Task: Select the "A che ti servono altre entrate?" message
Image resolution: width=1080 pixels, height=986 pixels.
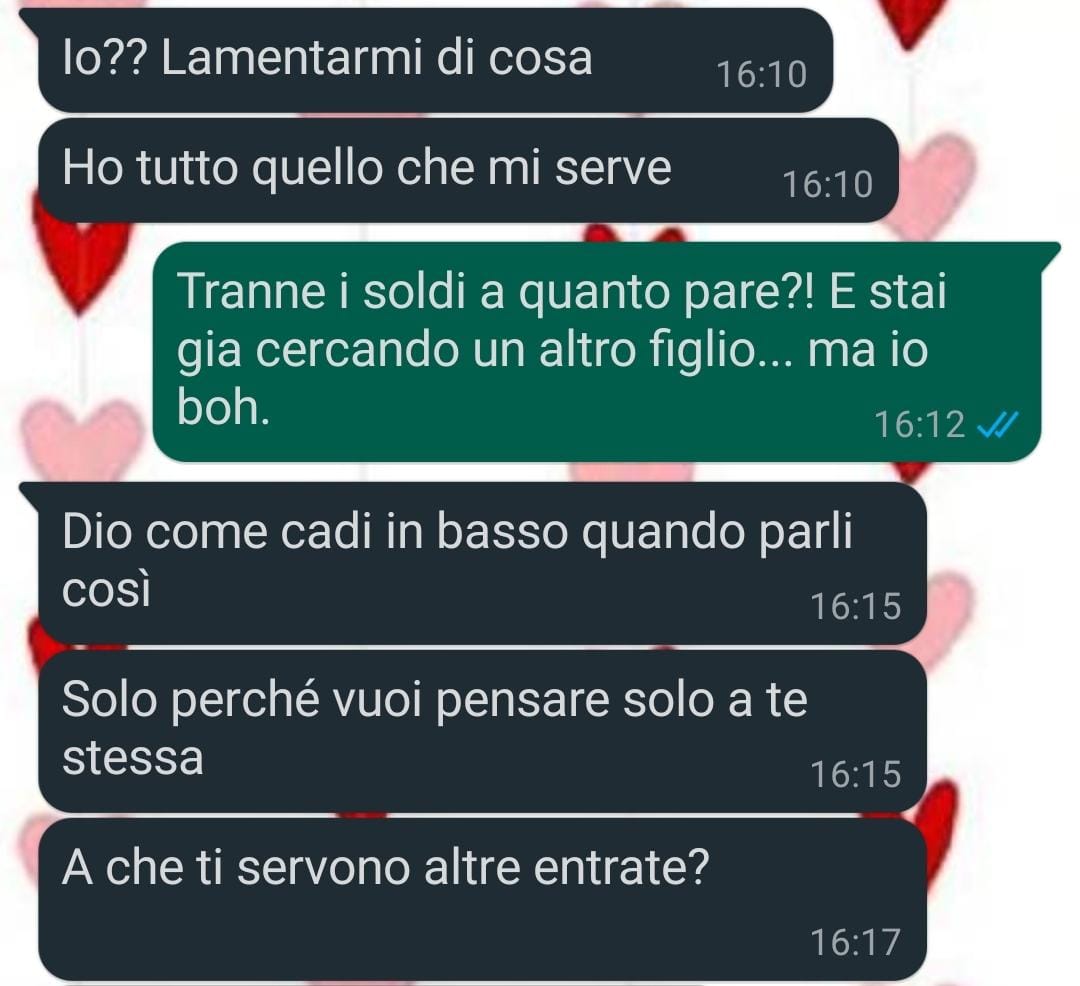Action: [482, 899]
